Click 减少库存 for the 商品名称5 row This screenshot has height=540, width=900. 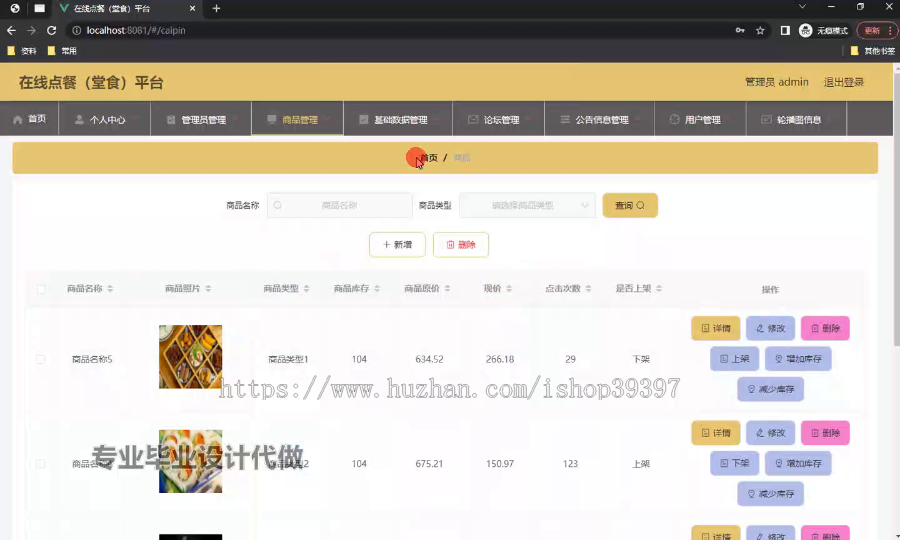coord(770,389)
